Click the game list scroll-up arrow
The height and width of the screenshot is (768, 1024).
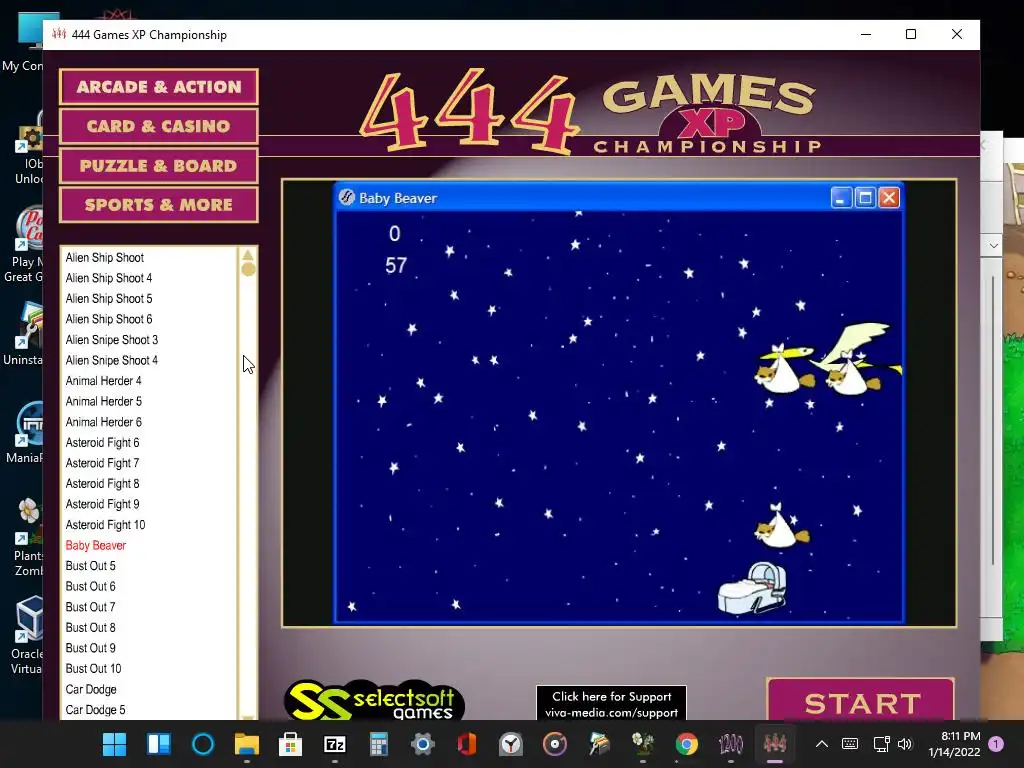point(248,255)
